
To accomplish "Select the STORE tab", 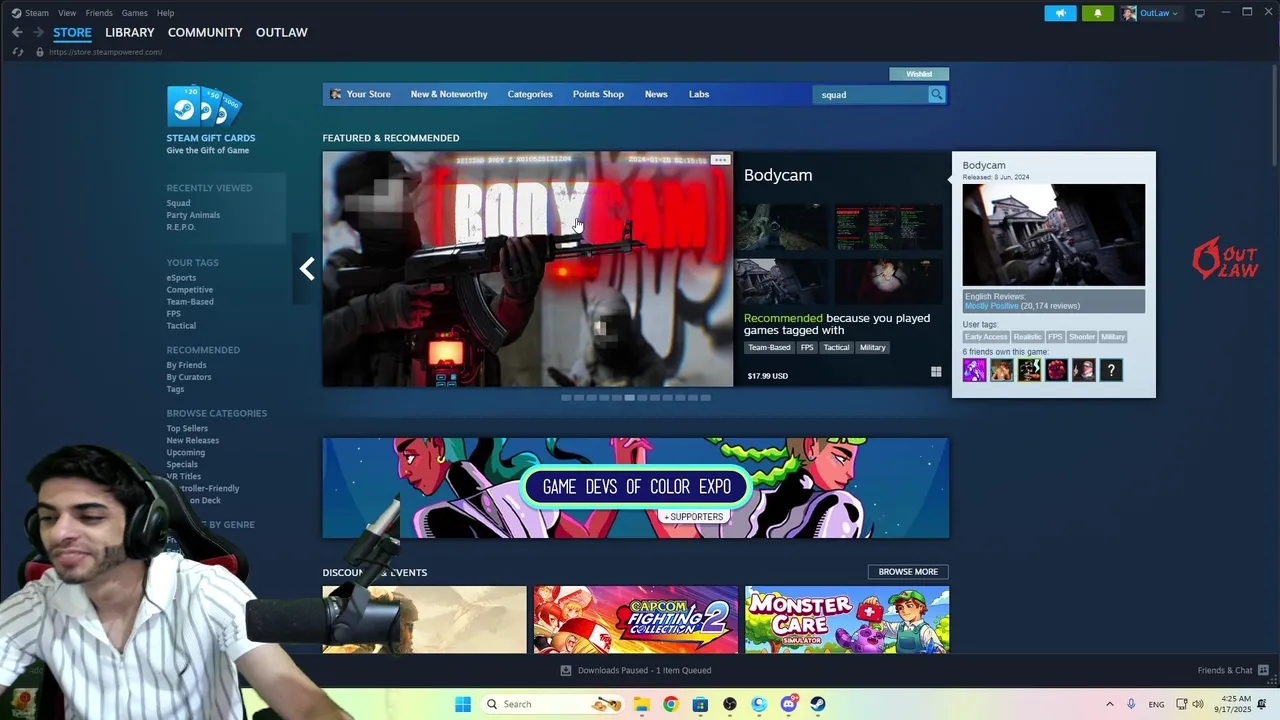I will (x=72, y=32).
